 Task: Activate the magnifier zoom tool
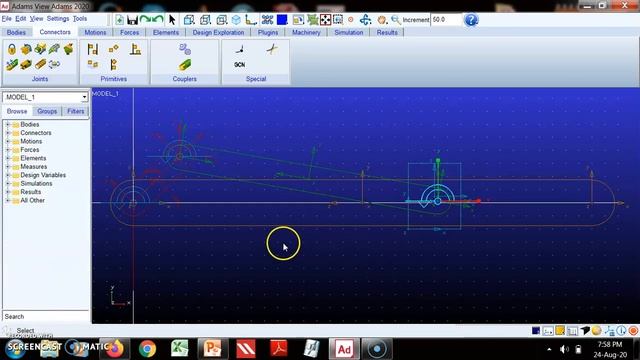[396, 20]
